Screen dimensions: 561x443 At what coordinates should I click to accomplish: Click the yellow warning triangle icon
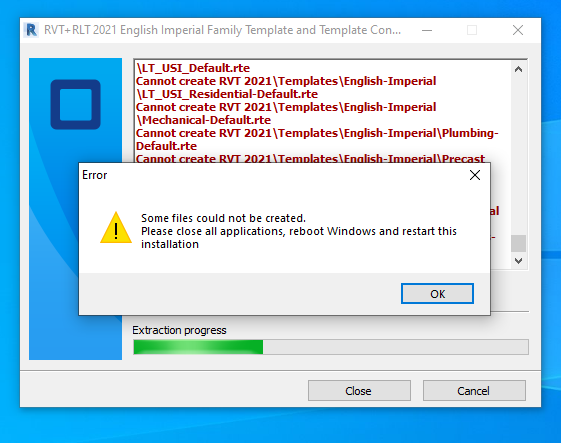(116, 228)
